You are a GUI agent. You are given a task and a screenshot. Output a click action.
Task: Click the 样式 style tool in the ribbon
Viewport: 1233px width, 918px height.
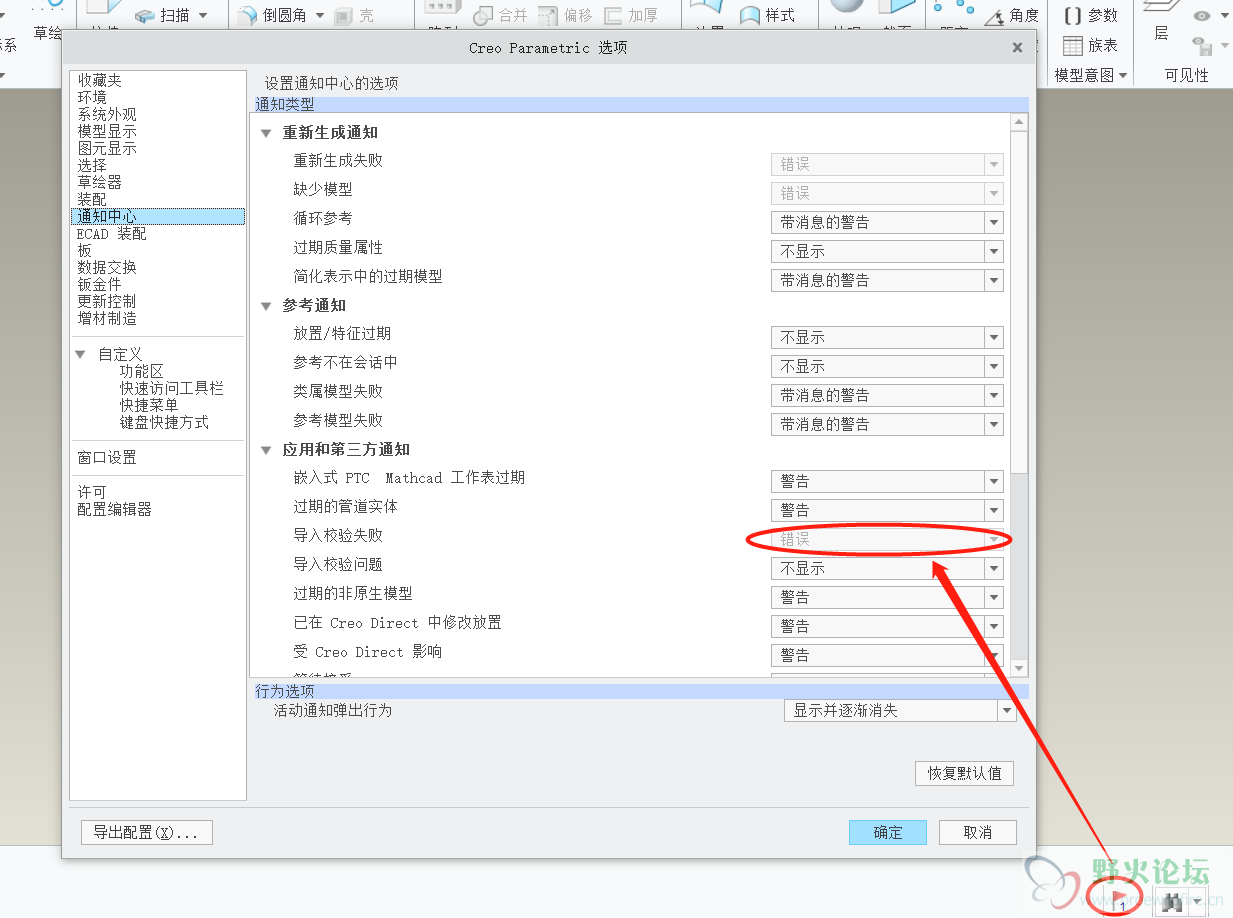tap(767, 15)
